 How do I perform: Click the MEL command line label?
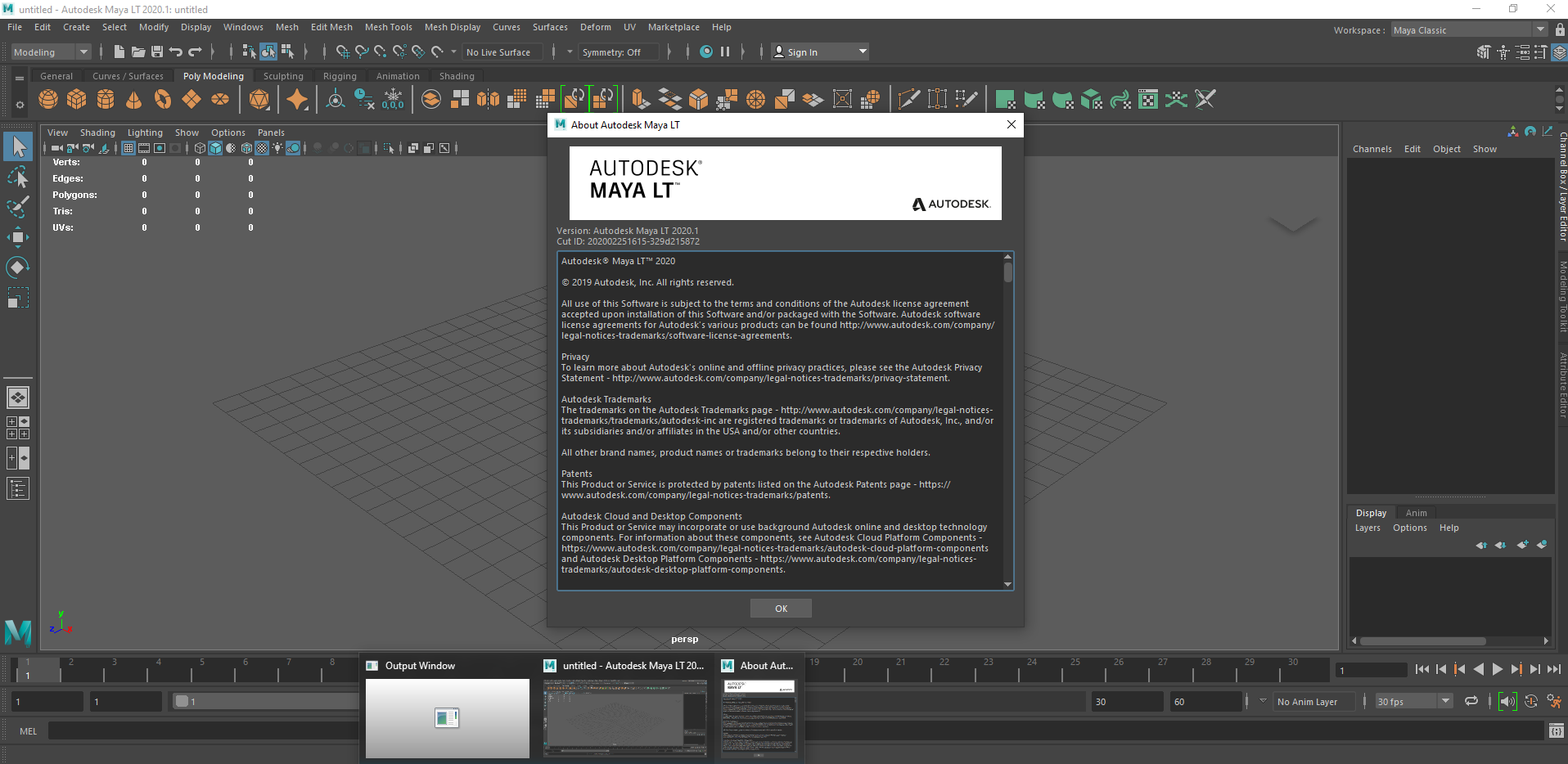pyautogui.click(x=29, y=731)
